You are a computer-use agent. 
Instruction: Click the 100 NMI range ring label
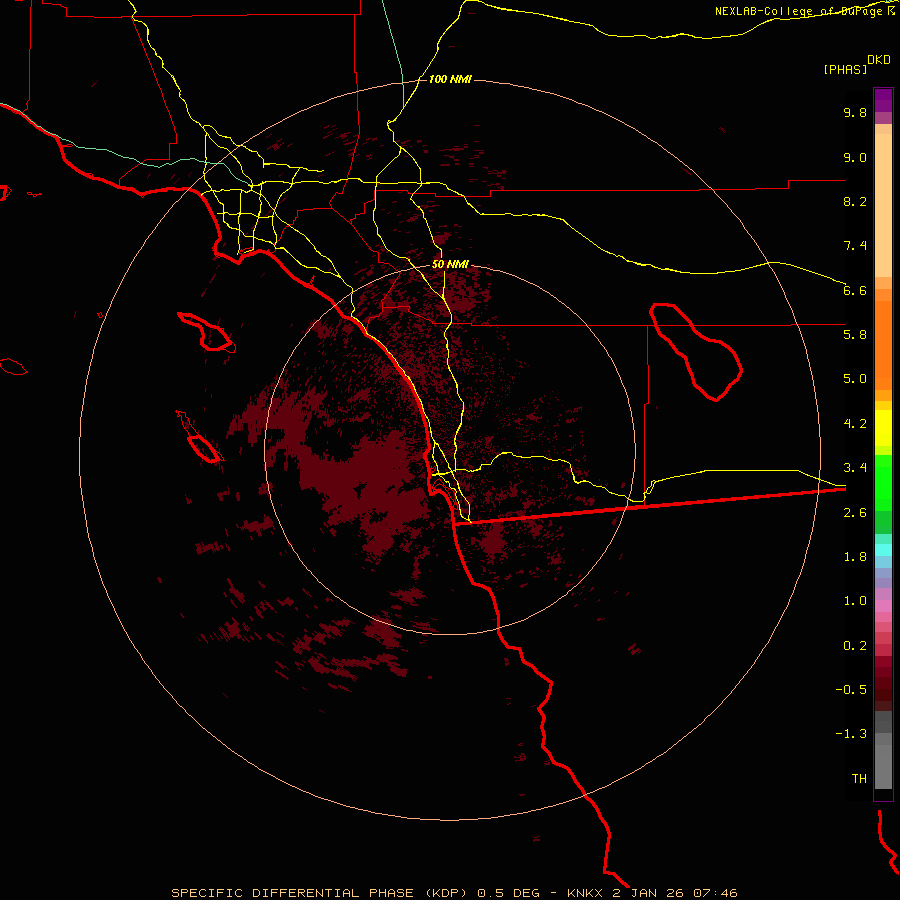450,79
